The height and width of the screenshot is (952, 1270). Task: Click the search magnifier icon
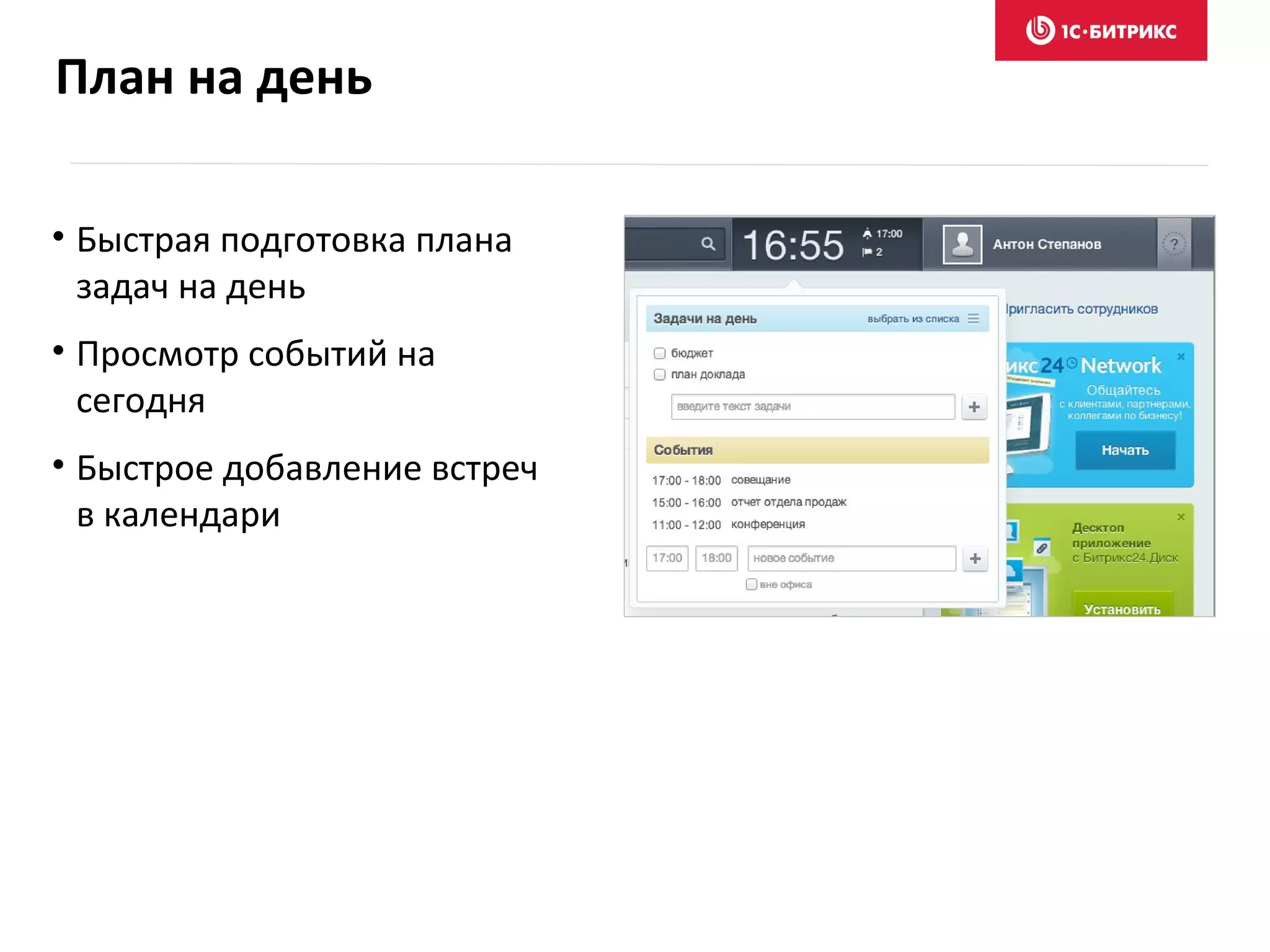[x=708, y=244]
